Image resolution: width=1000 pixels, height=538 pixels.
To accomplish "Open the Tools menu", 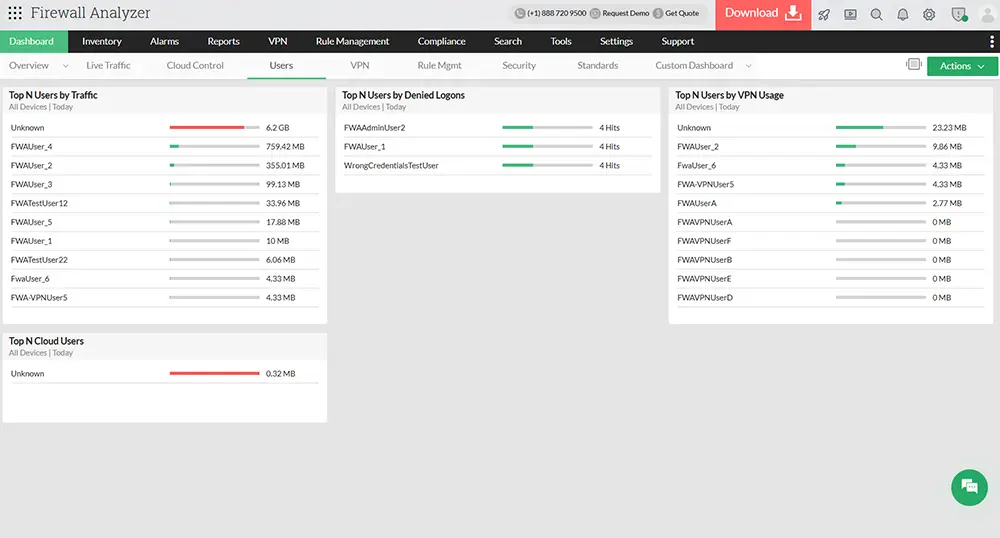I will point(561,41).
